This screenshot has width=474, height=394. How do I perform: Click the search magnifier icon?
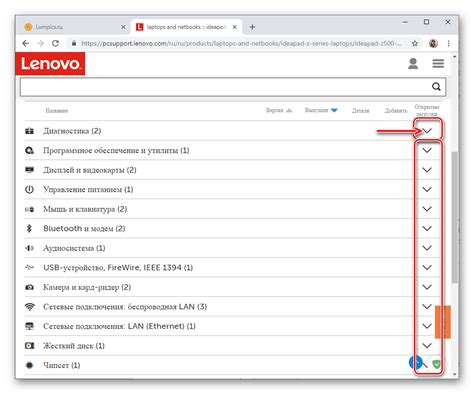(x=436, y=87)
